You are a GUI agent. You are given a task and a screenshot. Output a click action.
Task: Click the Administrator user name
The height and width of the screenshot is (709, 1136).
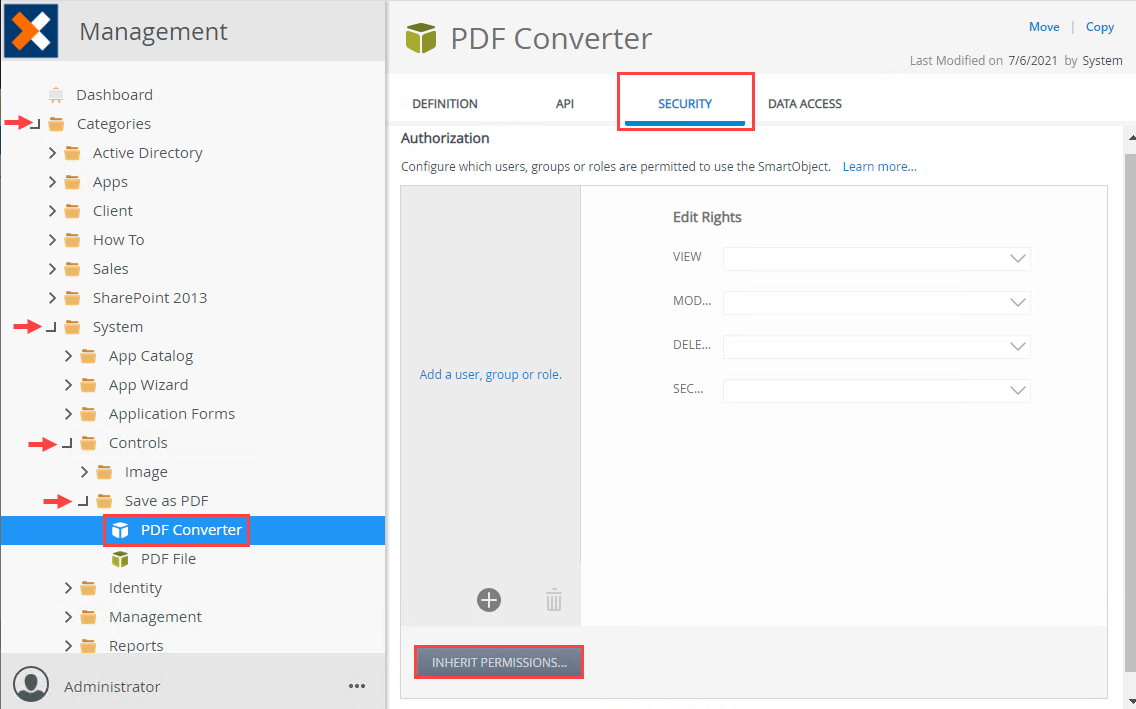[112, 687]
